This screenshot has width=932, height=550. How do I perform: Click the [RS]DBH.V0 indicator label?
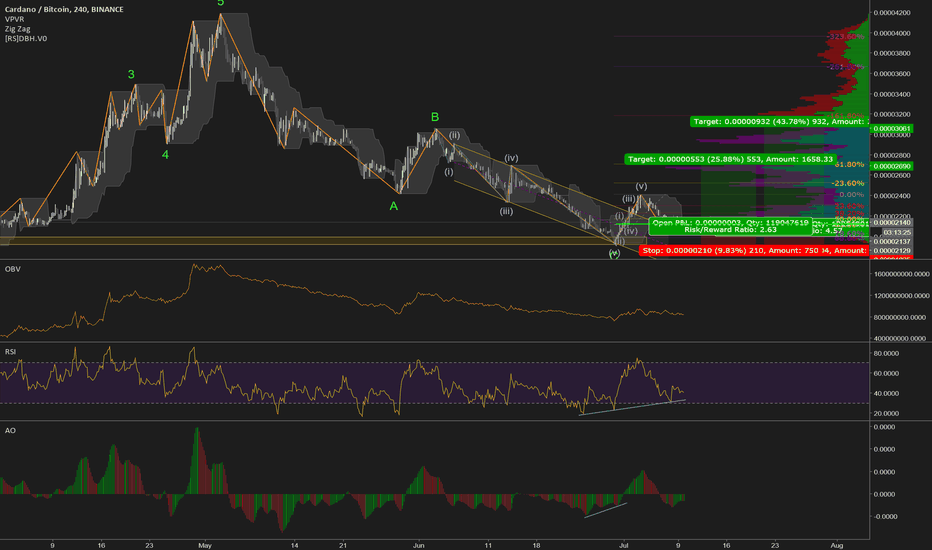click(x=26, y=38)
